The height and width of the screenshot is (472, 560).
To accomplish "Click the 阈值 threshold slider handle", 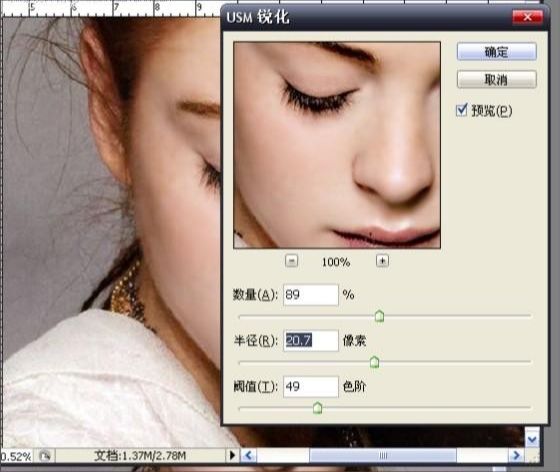I will click(317, 408).
